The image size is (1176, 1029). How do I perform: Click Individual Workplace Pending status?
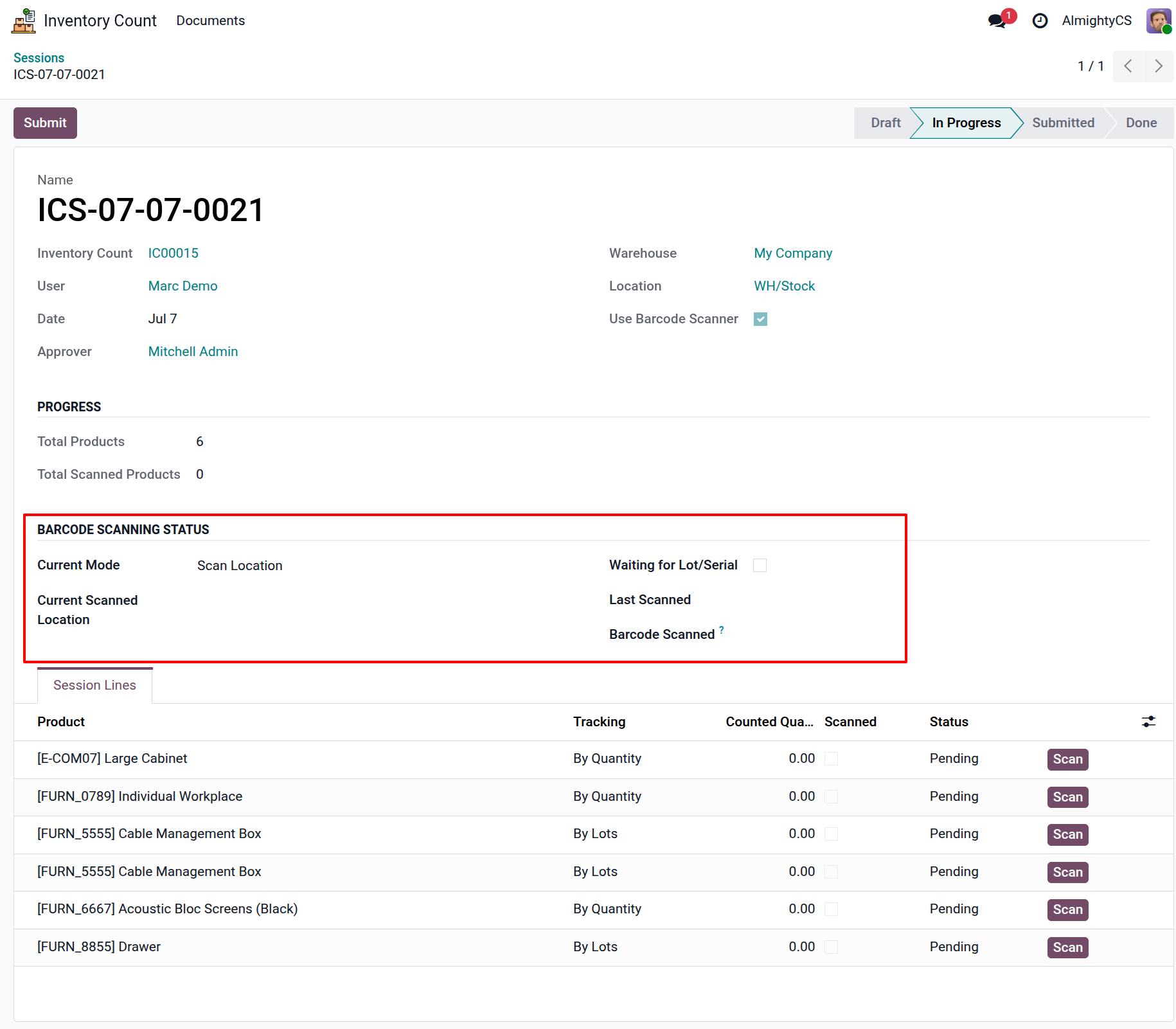pyautogui.click(x=954, y=796)
